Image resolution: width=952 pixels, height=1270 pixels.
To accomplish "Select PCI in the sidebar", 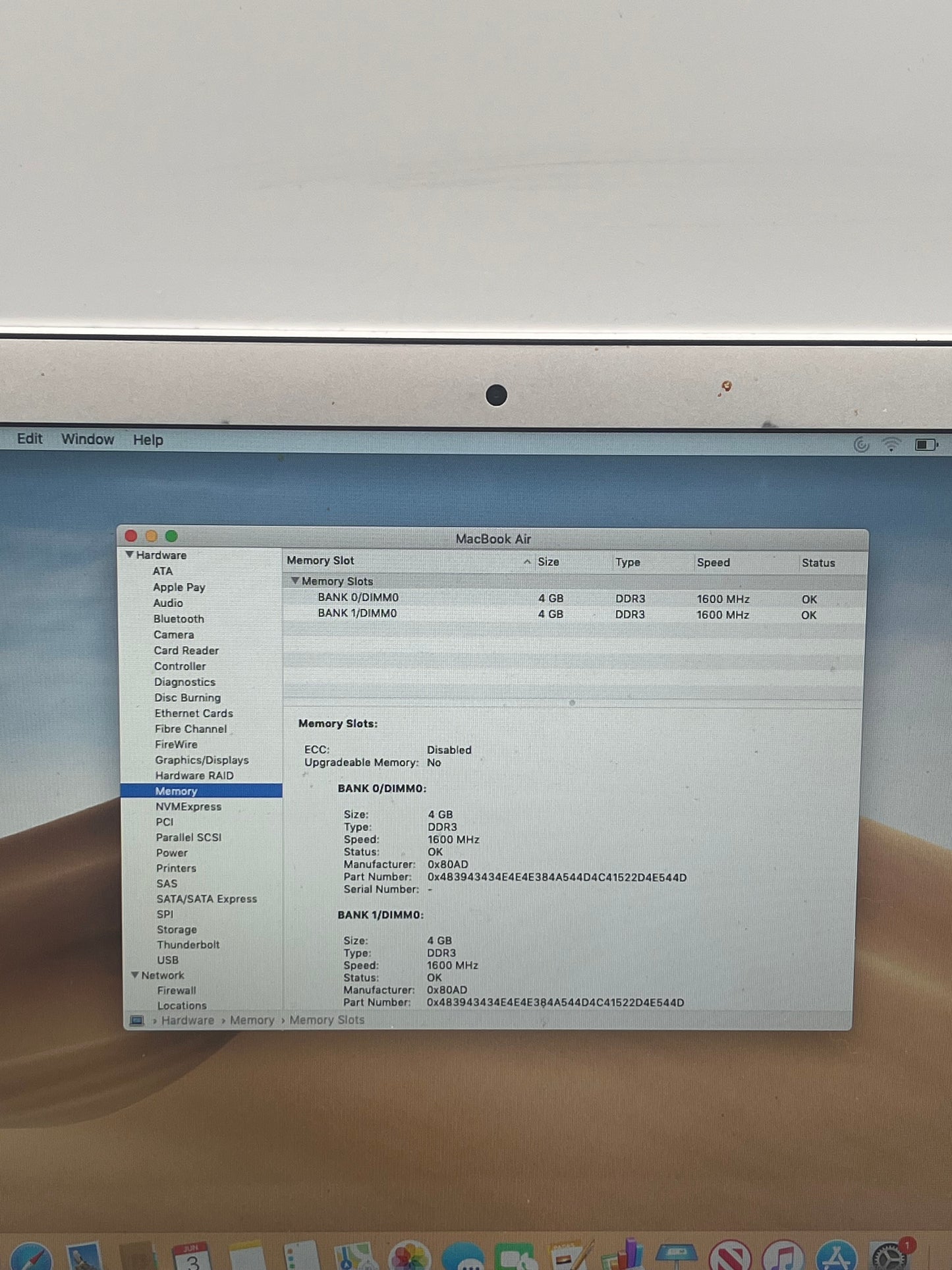I will pos(165,822).
